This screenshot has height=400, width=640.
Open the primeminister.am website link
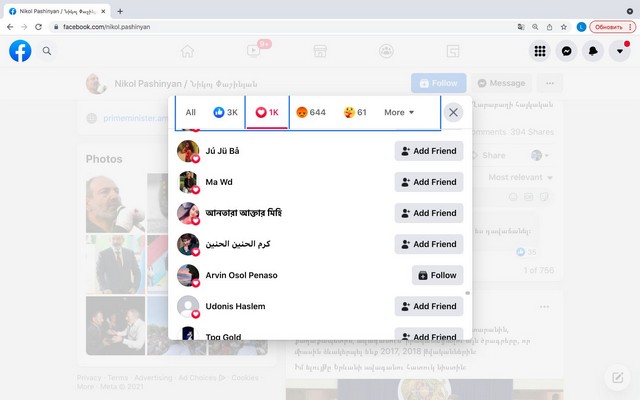pyautogui.click(x=136, y=118)
